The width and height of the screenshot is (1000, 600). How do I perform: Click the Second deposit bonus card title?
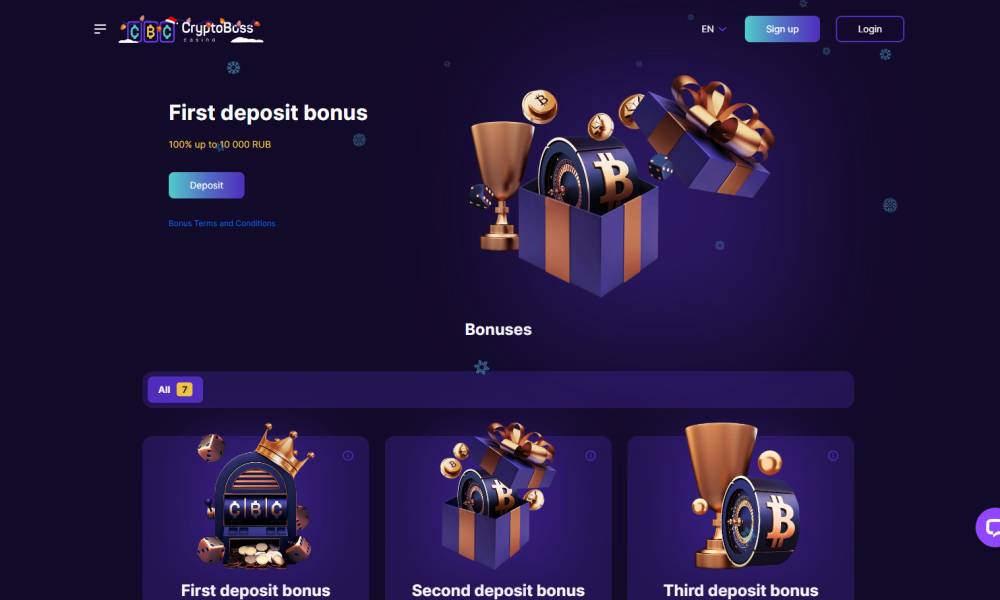point(498,590)
